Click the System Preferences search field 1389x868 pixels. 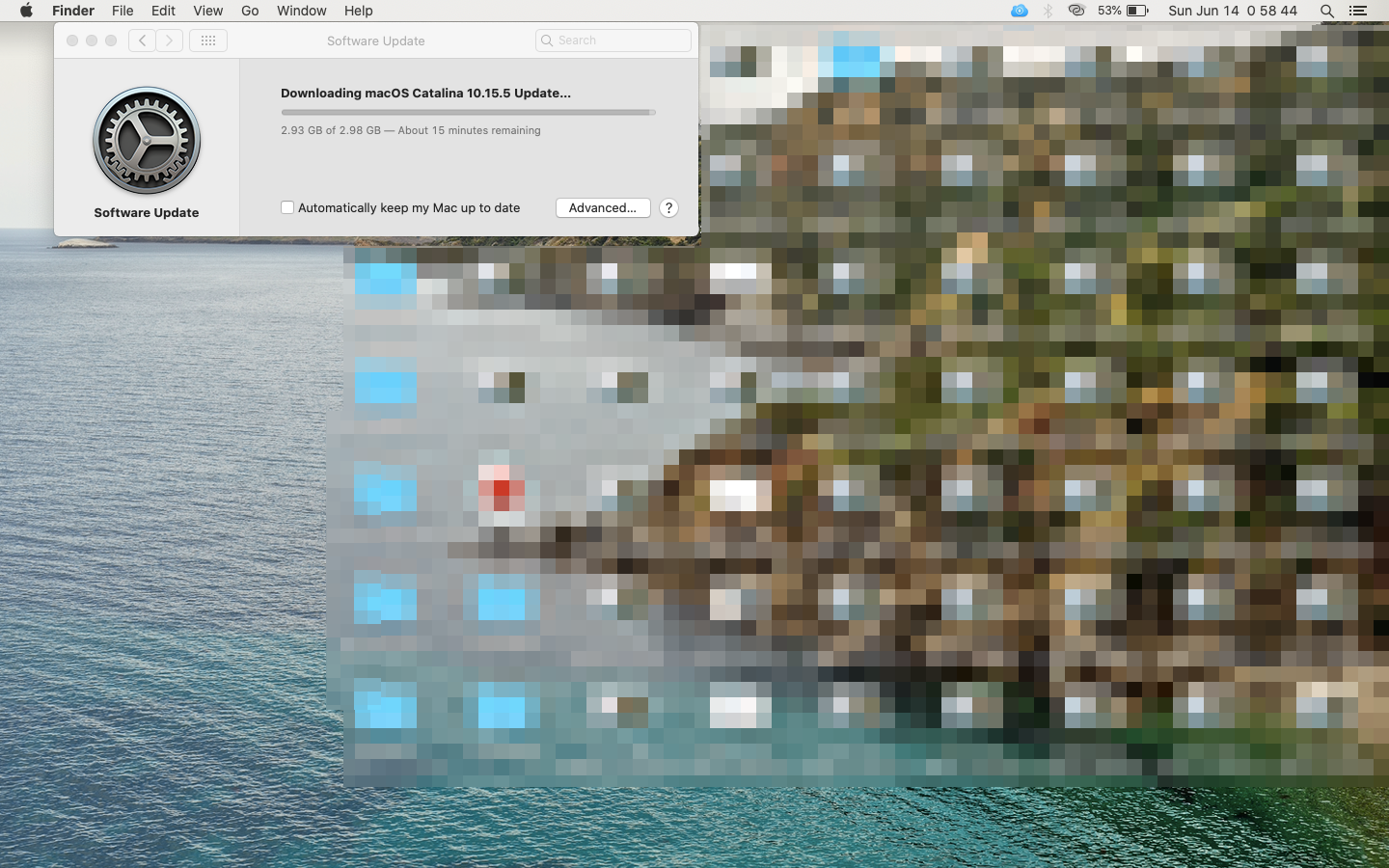(x=613, y=41)
